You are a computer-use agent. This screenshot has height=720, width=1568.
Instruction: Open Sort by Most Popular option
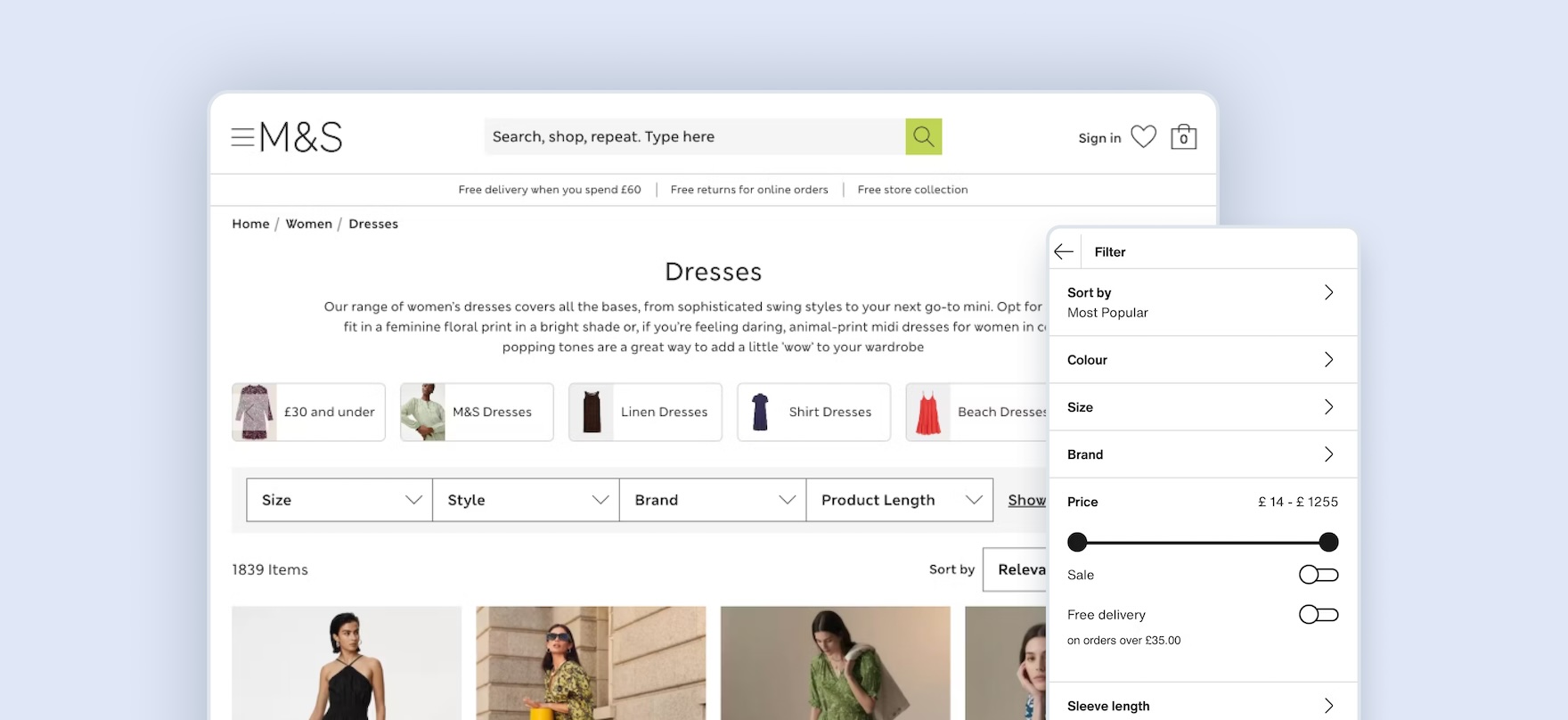pyautogui.click(x=1202, y=302)
